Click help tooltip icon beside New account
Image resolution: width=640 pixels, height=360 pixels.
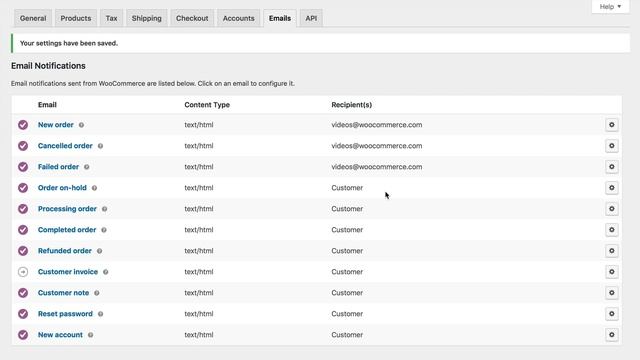[91, 335]
